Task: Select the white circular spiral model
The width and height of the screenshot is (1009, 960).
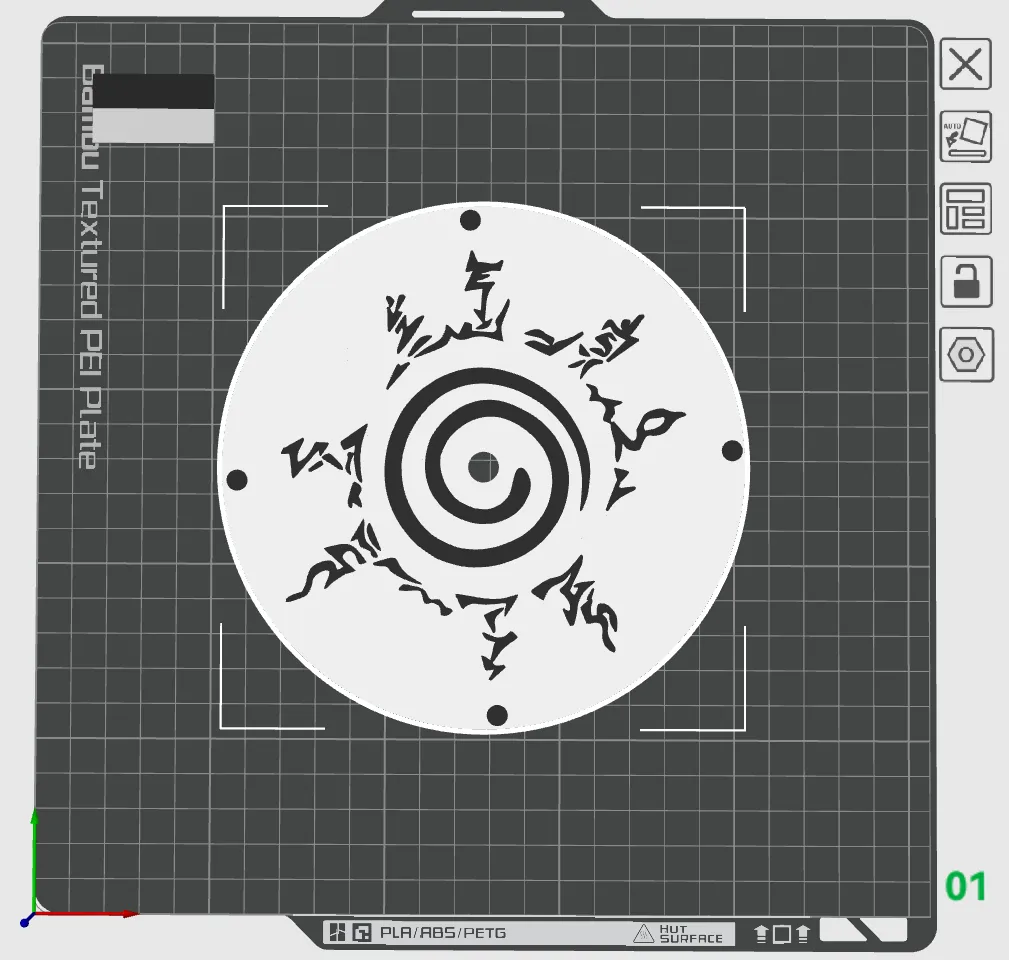Action: tap(484, 467)
